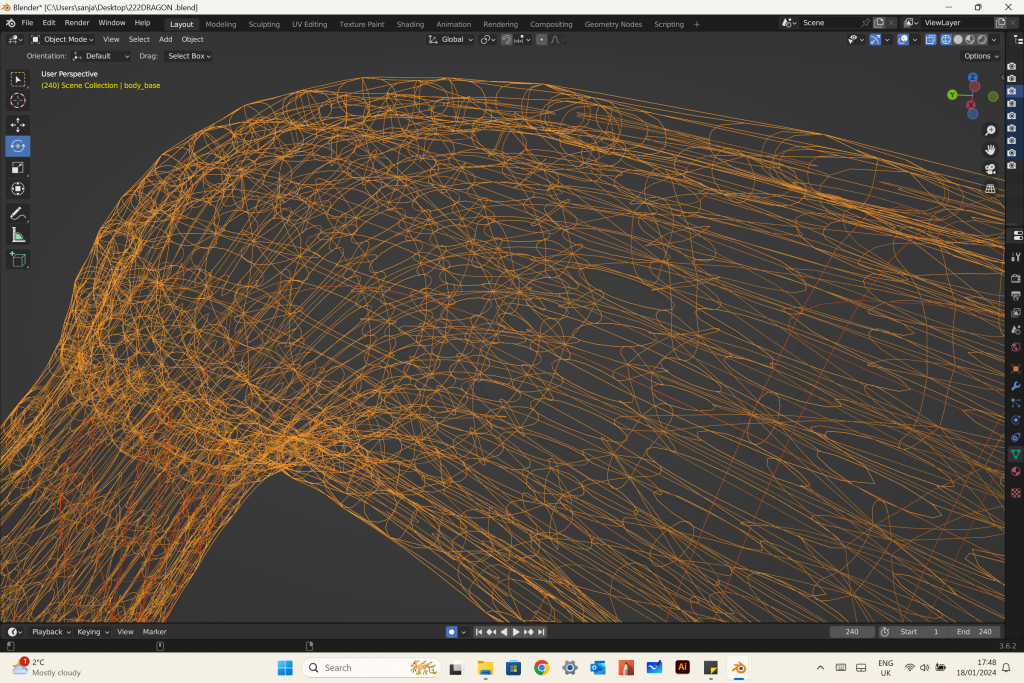
Task: Open the Render properties tab
Action: tap(1016, 279)
